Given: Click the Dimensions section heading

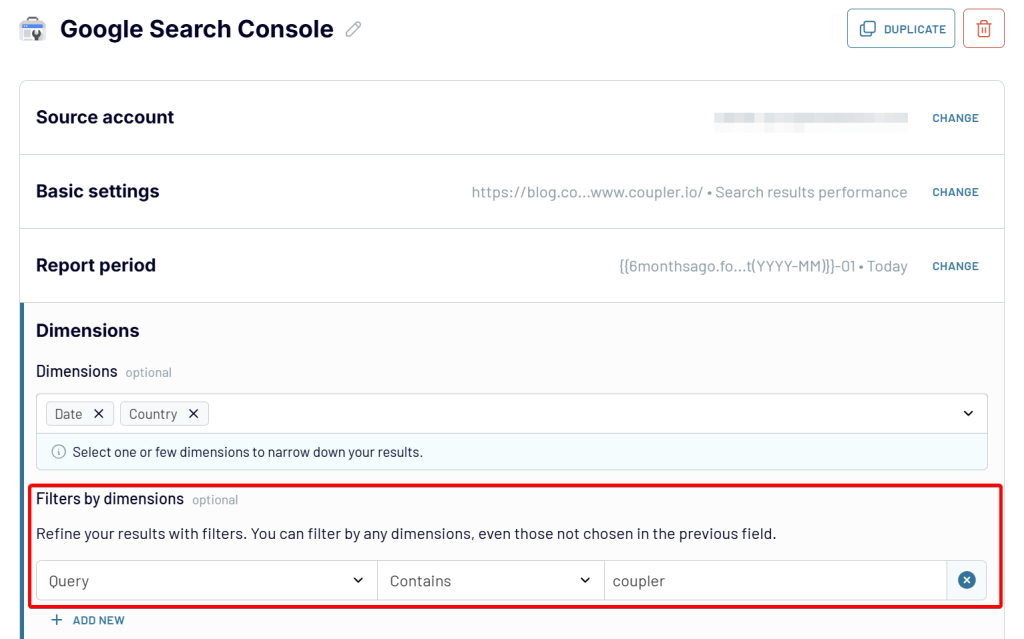Looking at the screenshot, I should tap(88, 330).
